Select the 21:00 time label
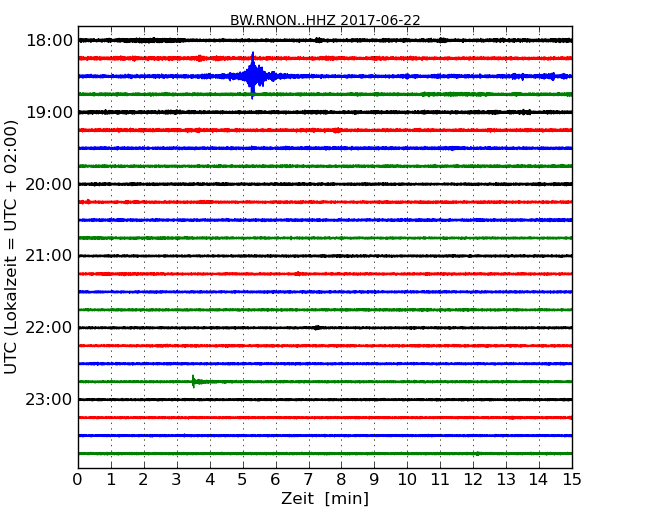The height and width of the screenshot is (520, 650). tap(49, 256)
